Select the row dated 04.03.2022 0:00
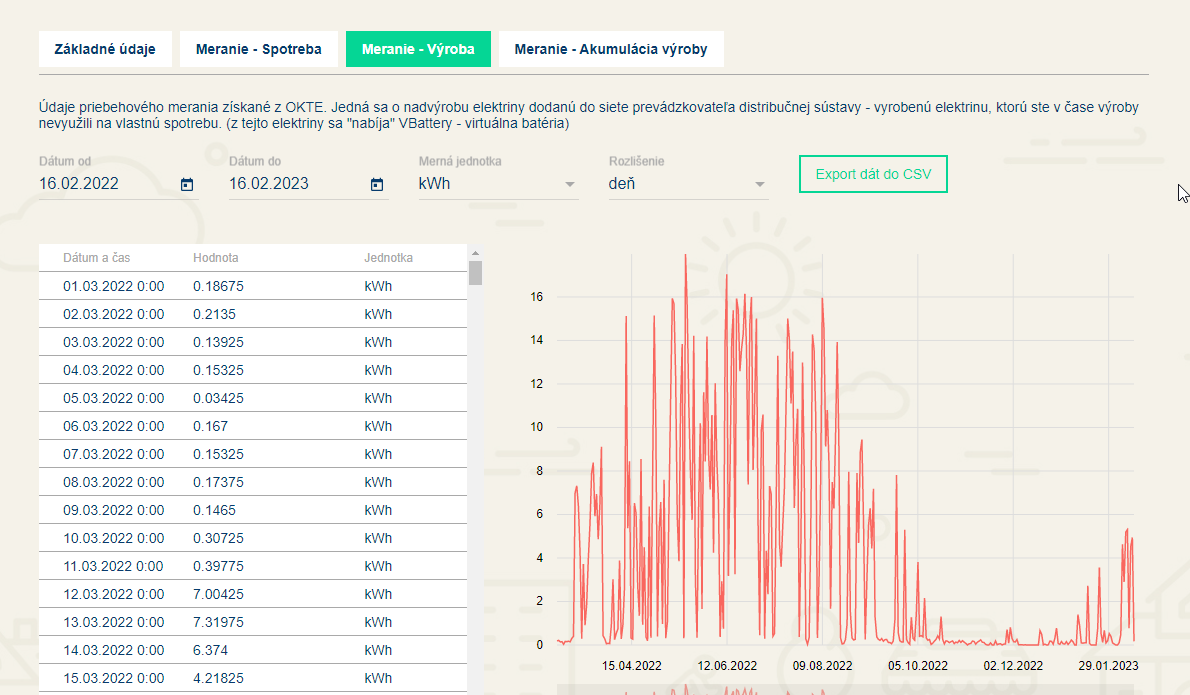Screen dimensions: 1190x695 253,370
